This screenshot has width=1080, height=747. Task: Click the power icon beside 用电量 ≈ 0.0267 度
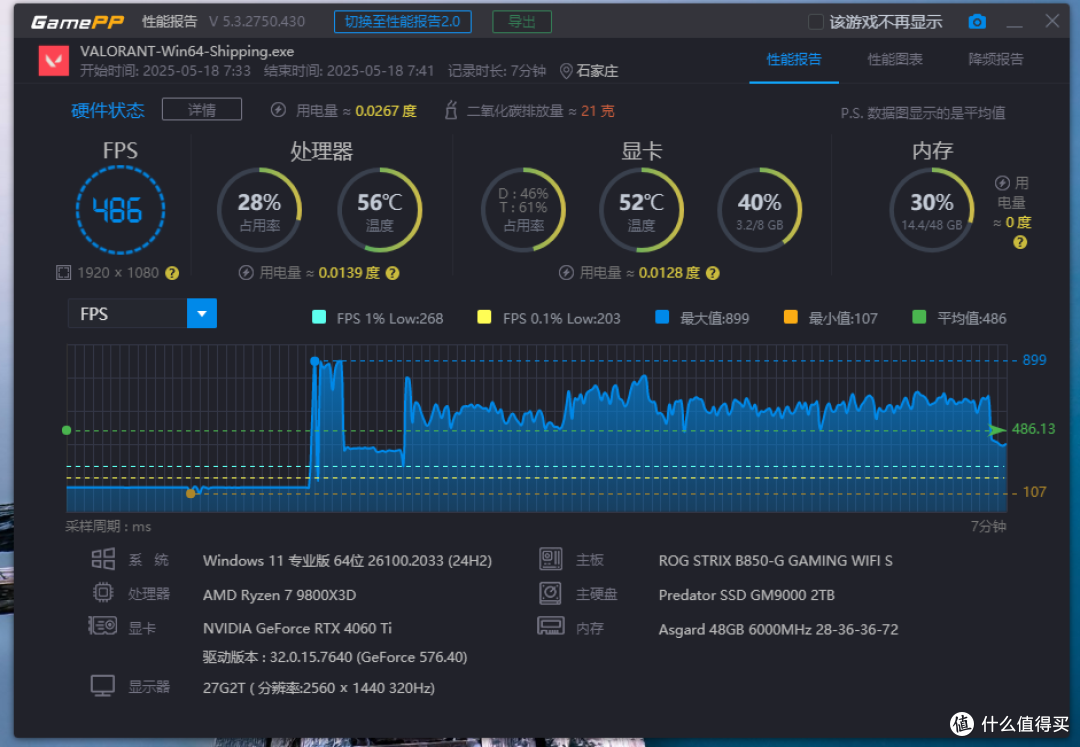pyautogui.click(x=278, y=110)
